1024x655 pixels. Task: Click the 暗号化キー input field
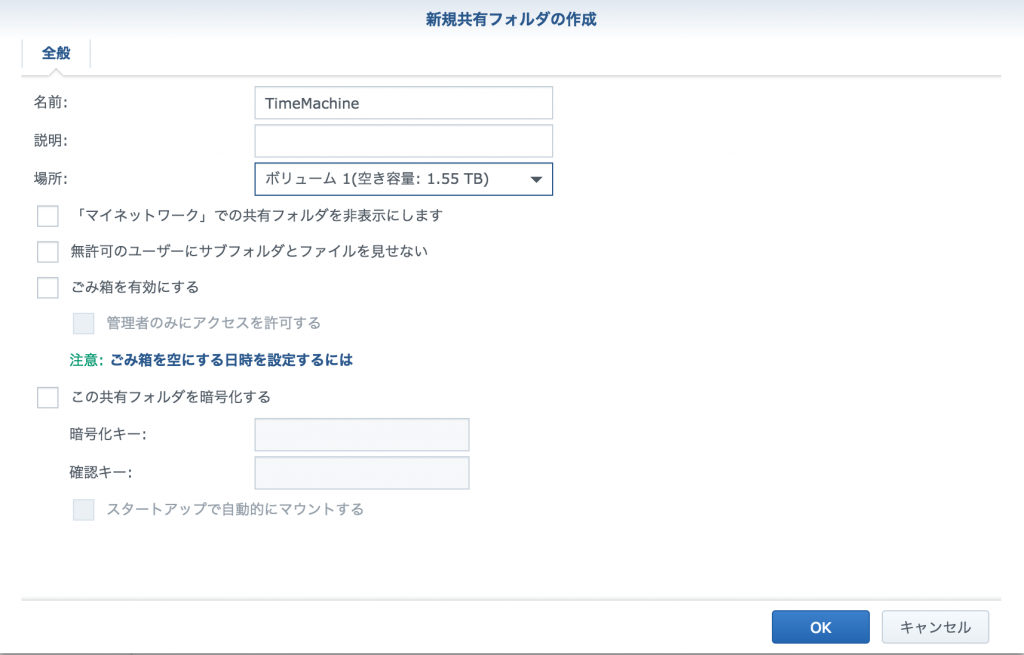coord(362,435)
